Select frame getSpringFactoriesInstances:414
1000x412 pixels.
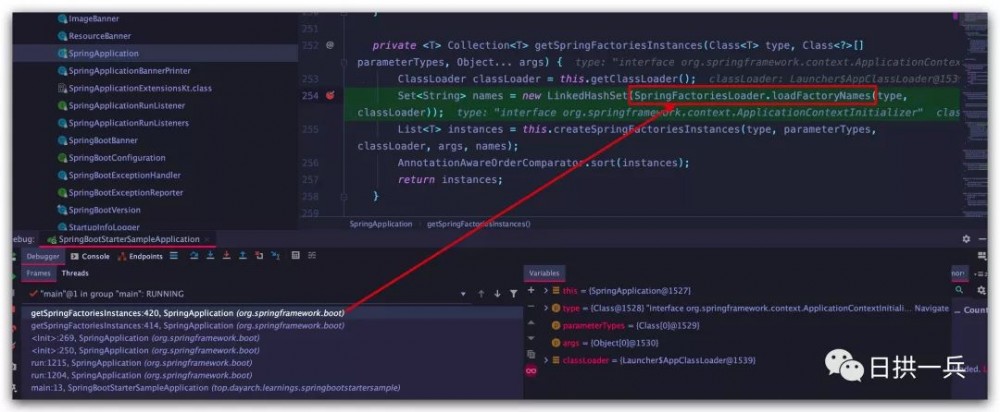tap(273, 325)
